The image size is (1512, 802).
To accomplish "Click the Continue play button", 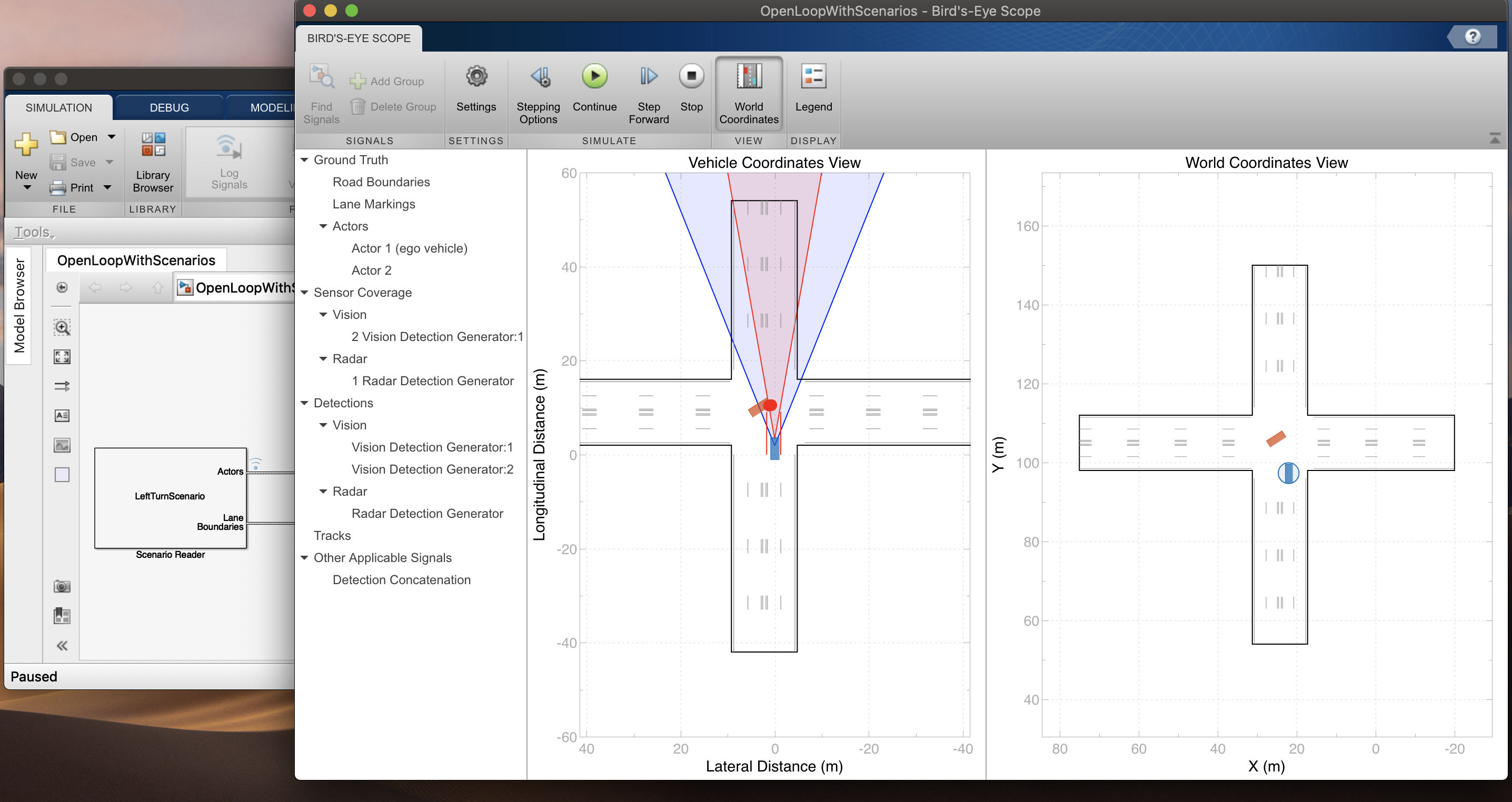I will (594, 77).
